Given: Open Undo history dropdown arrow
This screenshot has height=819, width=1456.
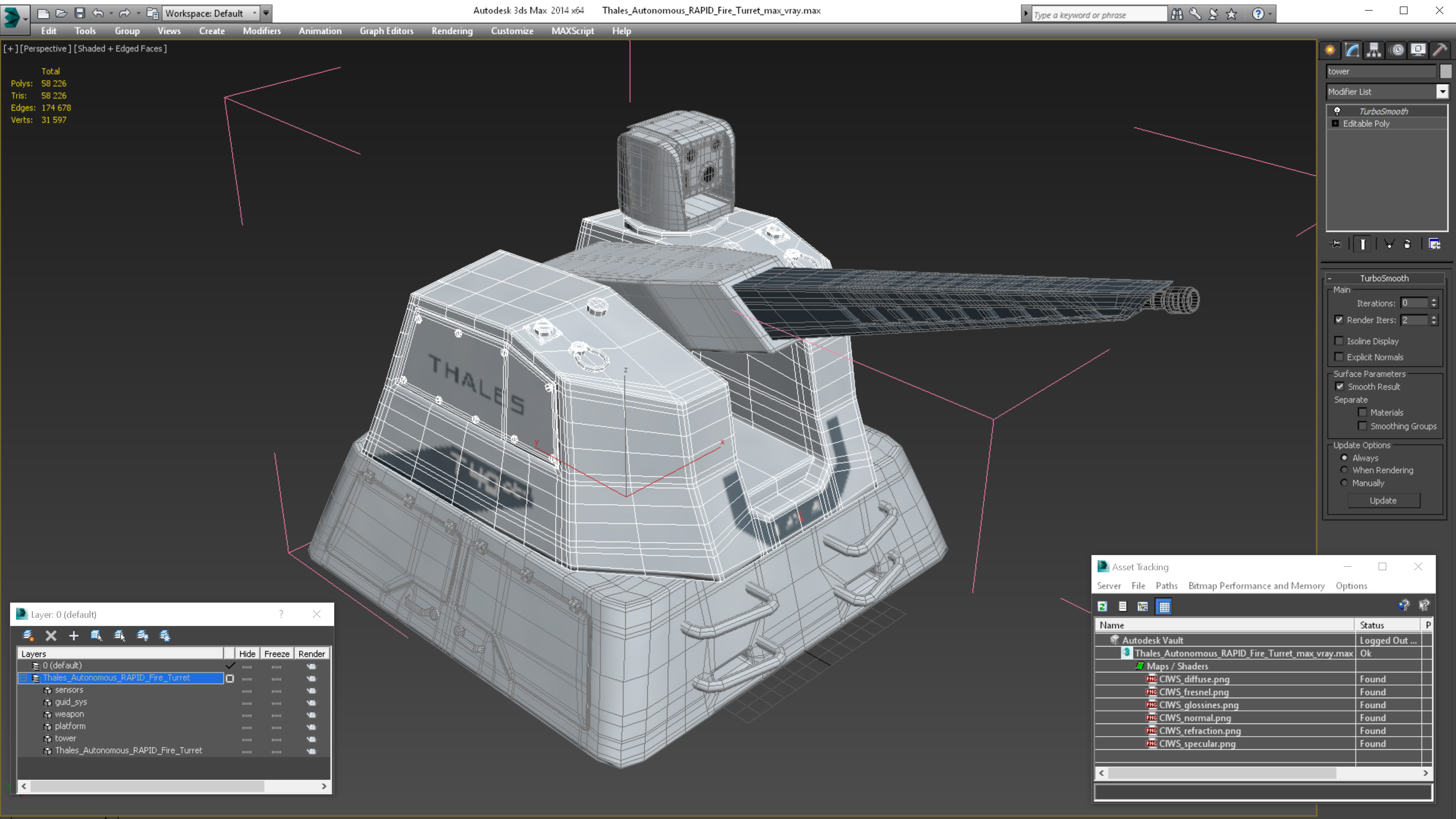Looking at the screenshot, I should point(111,13).
